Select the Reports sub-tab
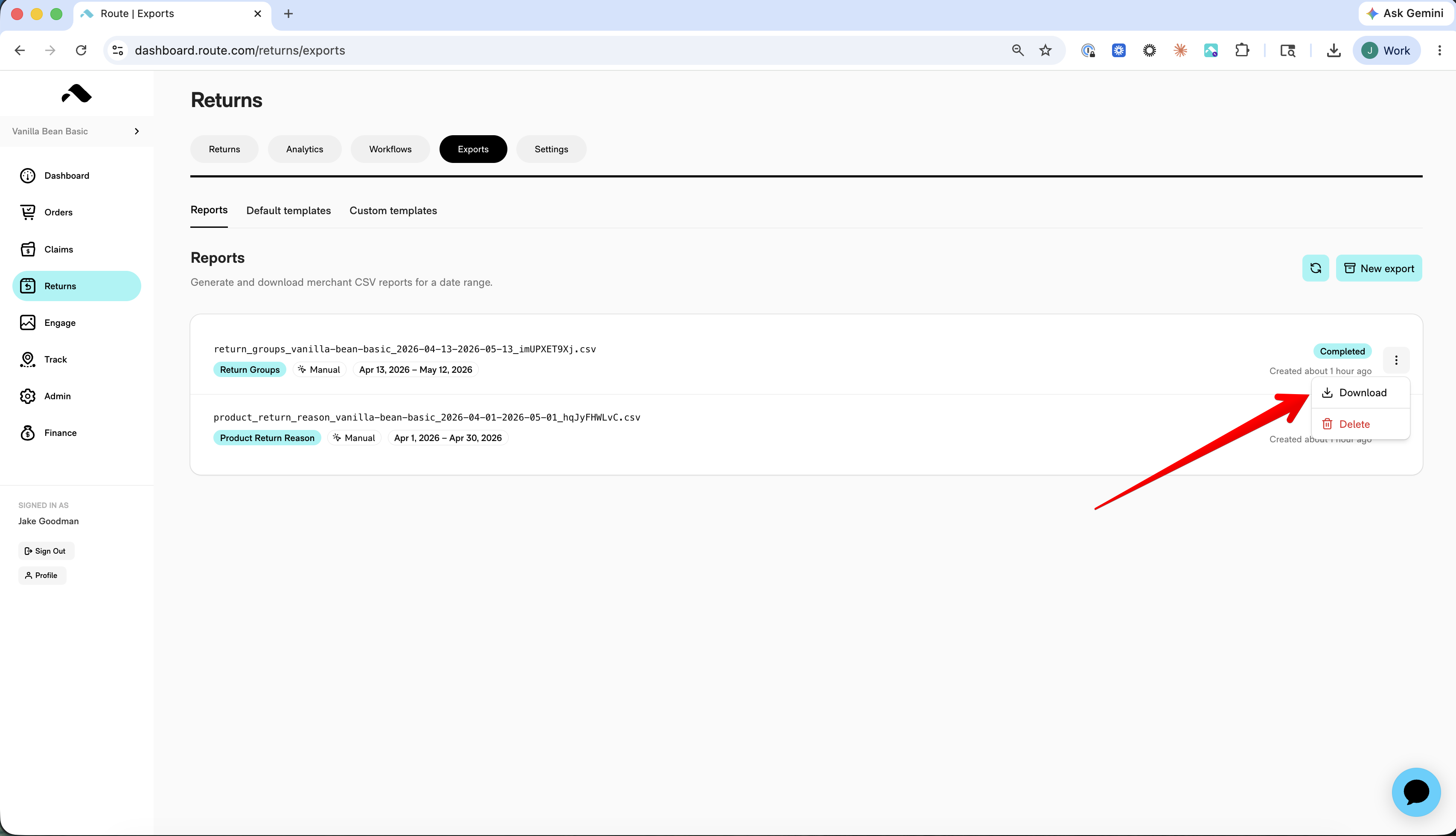The height and width of the screenshot is (836, 1456). point(209,210)
